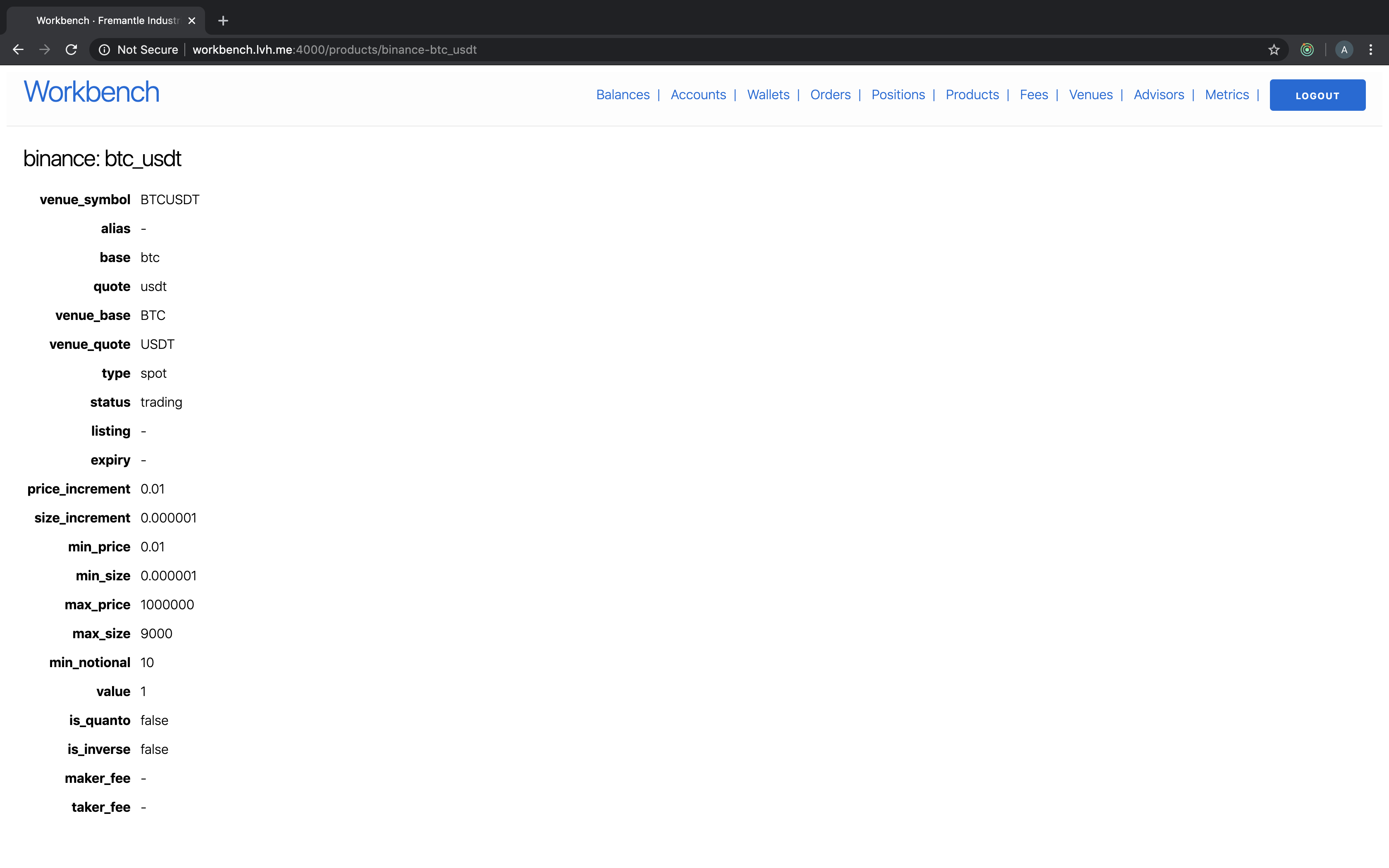The height and width of the screenshot is (868, 1389).
Task: Click the Workbench logo heading
Action: (91, 92)
